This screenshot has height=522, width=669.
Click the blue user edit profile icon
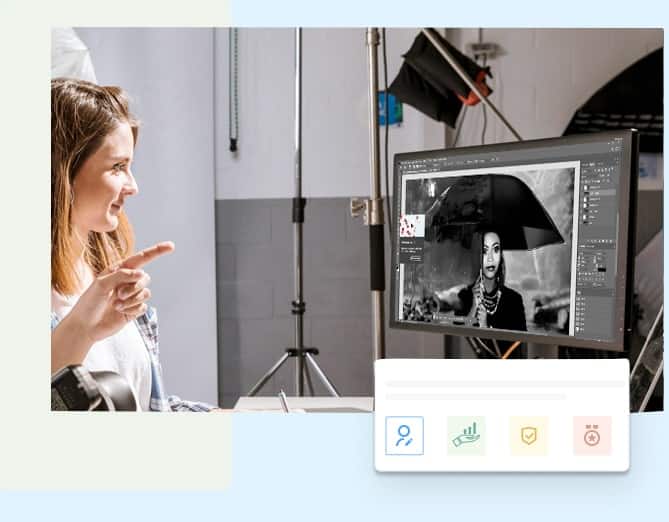pos(404,436)
